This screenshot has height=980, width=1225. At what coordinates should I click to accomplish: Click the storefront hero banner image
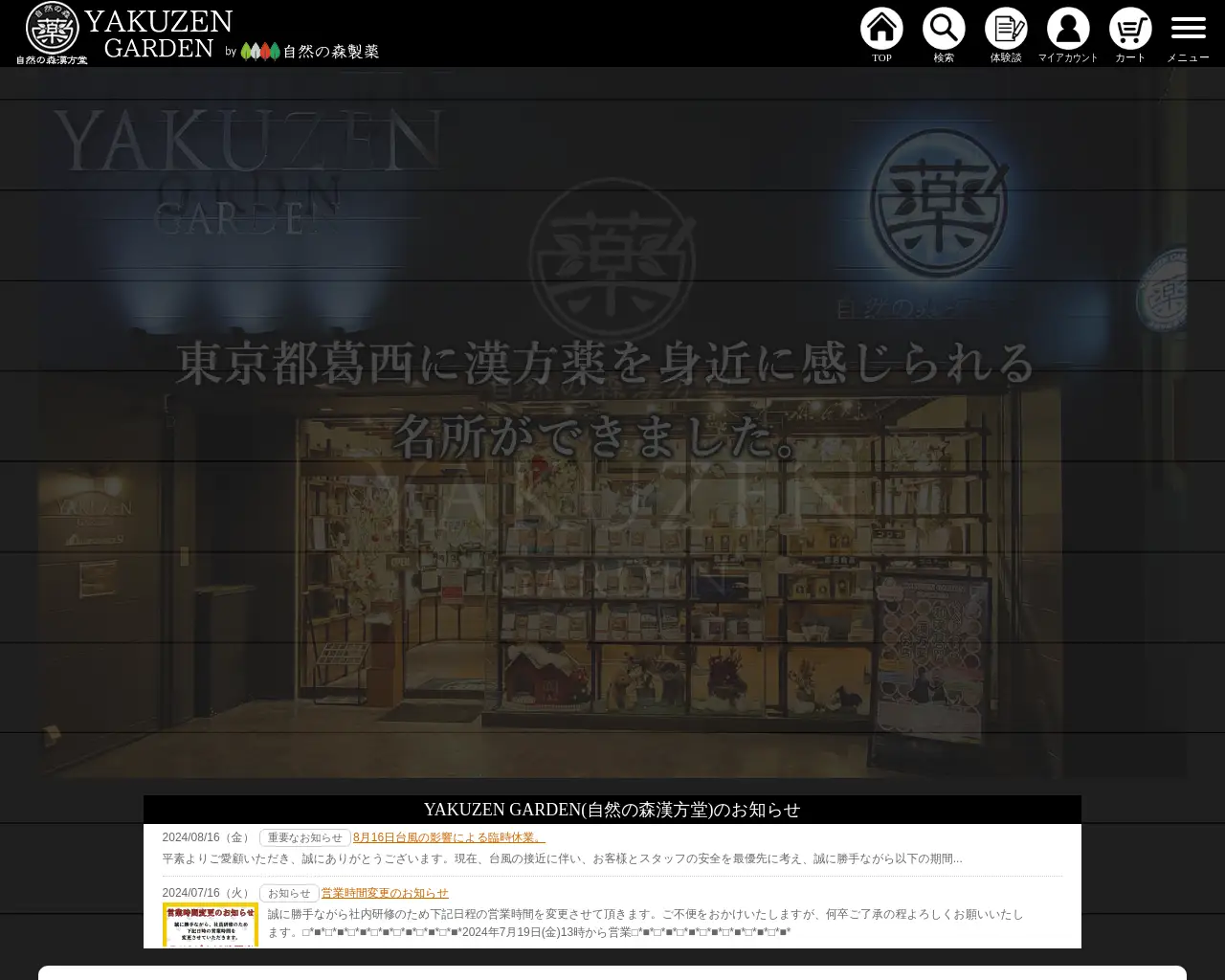point(612,422)
